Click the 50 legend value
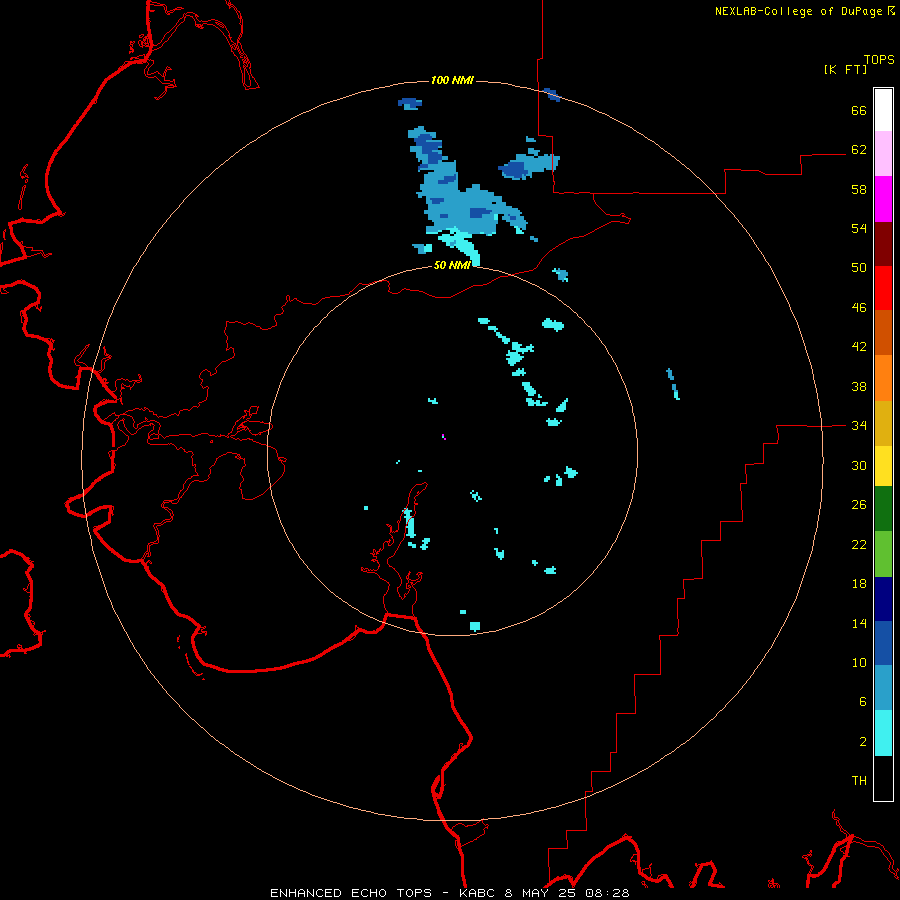 859,267
